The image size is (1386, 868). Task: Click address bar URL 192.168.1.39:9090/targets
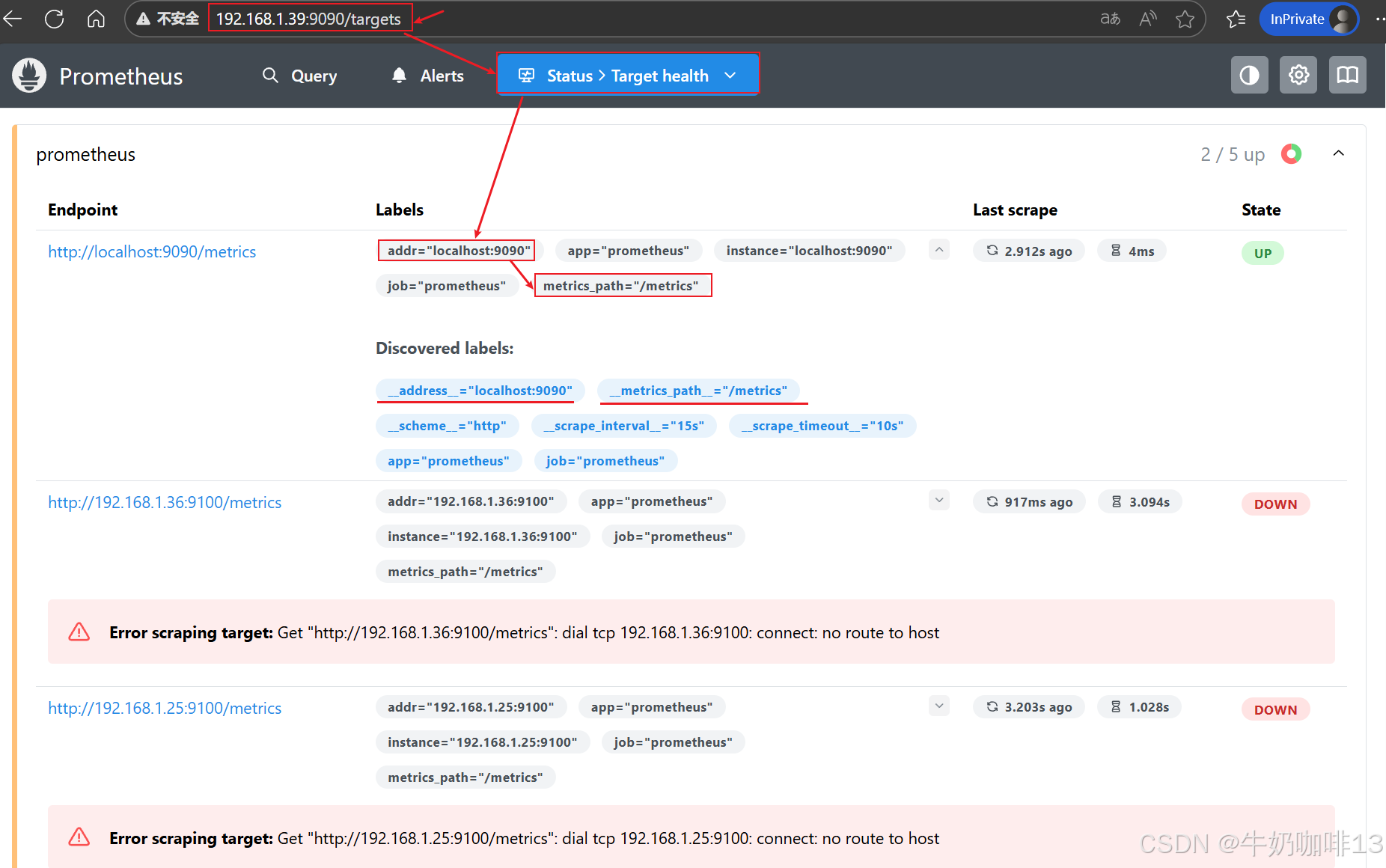(308, 19)
